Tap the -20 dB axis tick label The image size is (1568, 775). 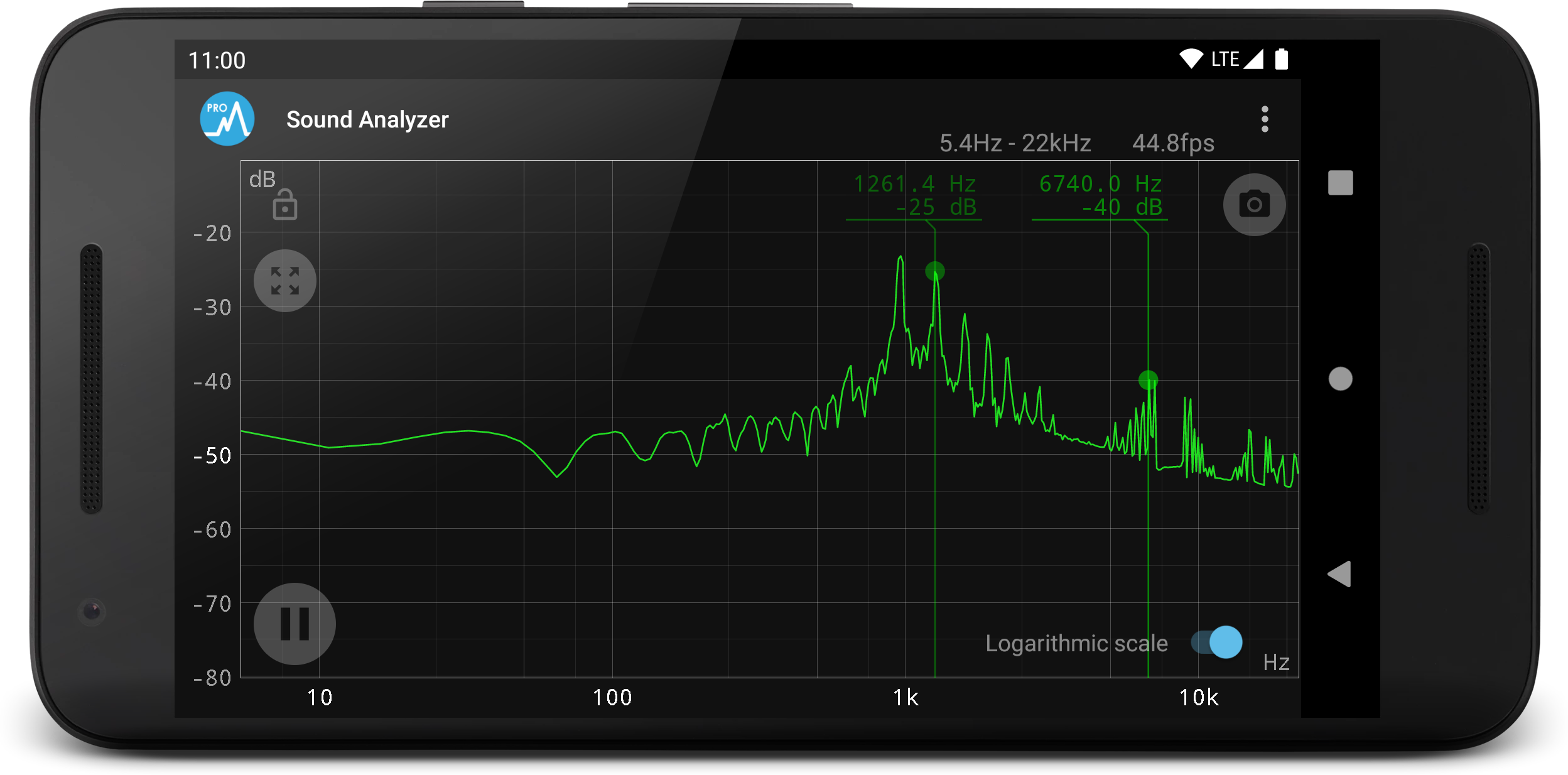tap(213, 234)
